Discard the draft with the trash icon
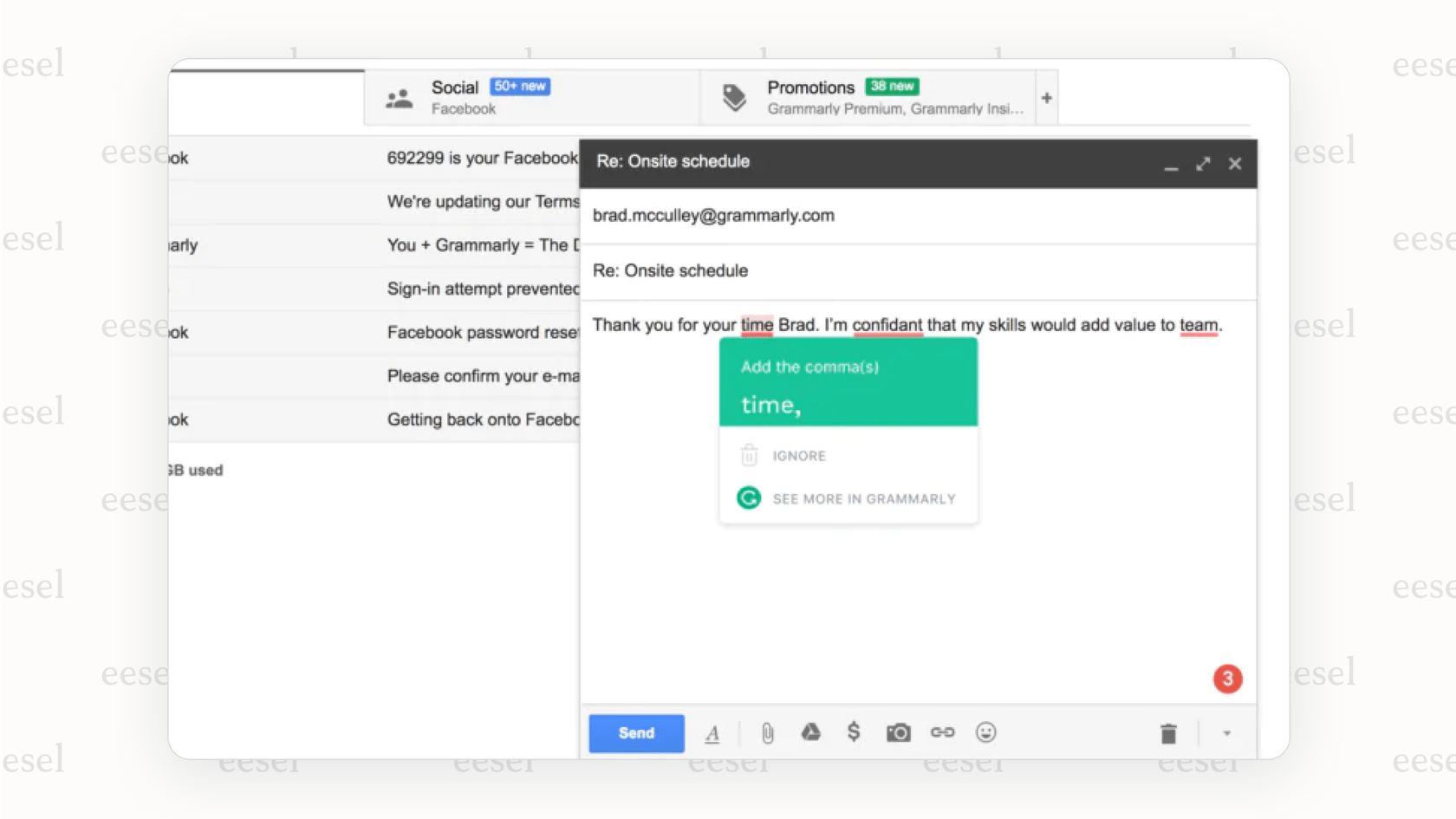1456x819 pixels. [x=1167, y=732]
